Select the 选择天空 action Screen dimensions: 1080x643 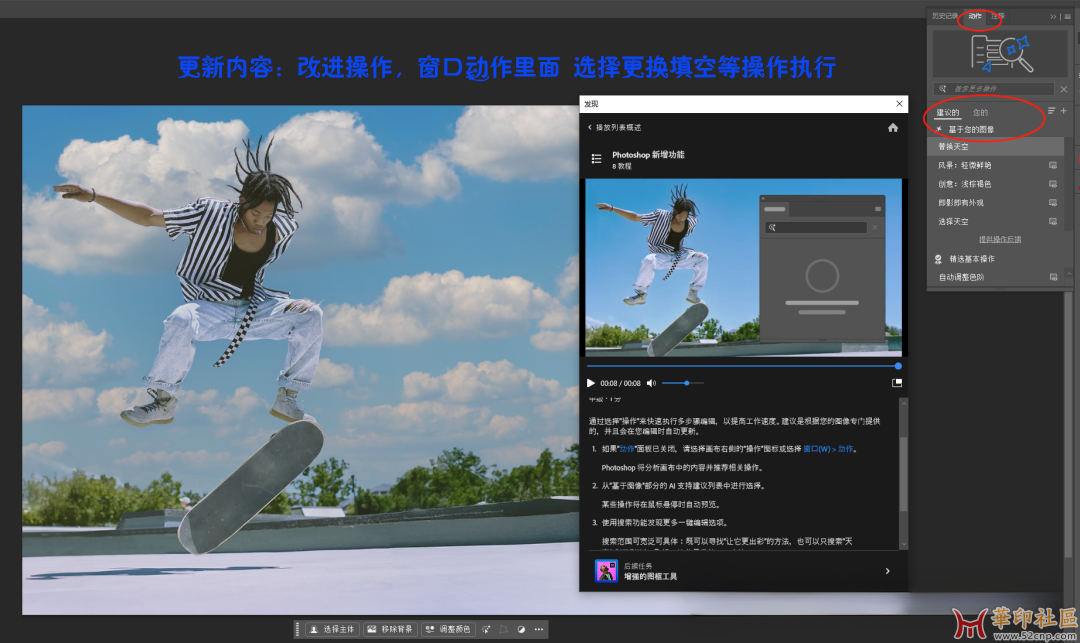coord(995,221)
